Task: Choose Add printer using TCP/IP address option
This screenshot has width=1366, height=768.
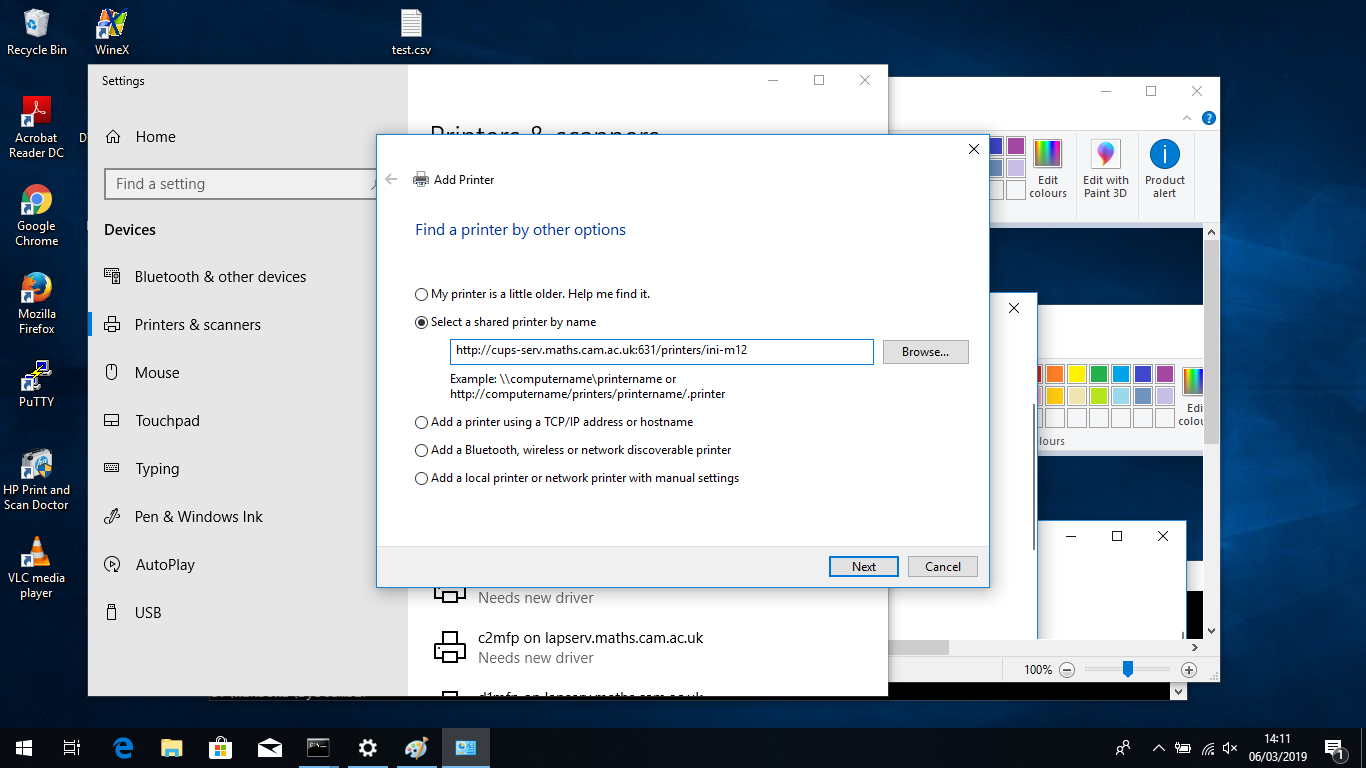Action: pos(421,423)
